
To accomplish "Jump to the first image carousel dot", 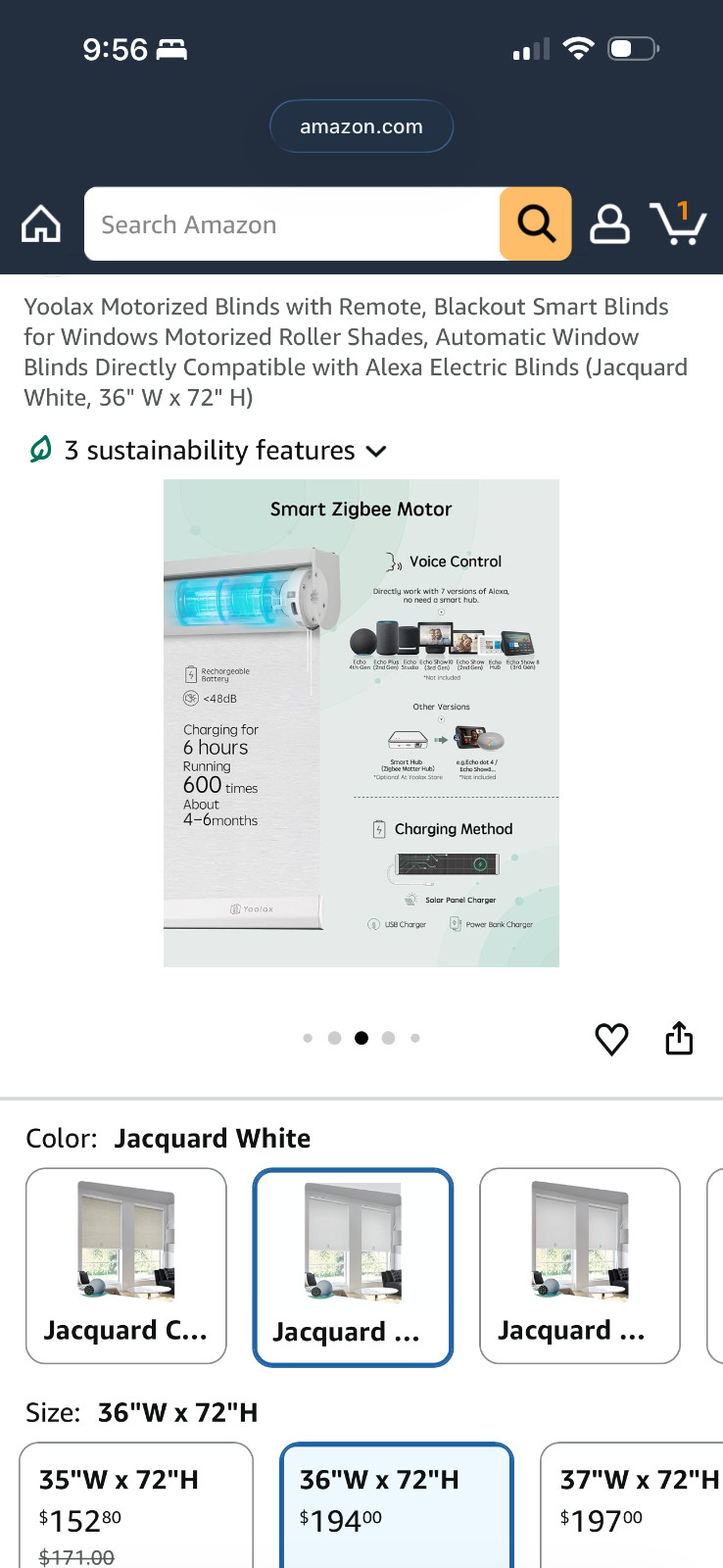I will click(x=308, y=1038).
